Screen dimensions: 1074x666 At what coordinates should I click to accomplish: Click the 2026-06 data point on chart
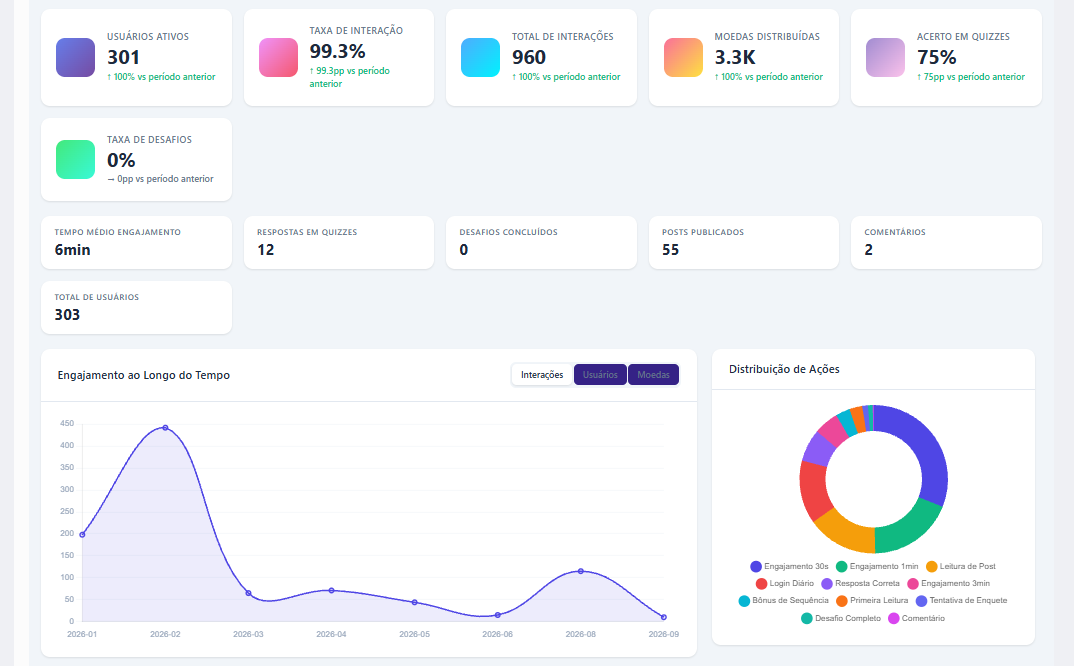pyautogui.click(x=498, y=615)
